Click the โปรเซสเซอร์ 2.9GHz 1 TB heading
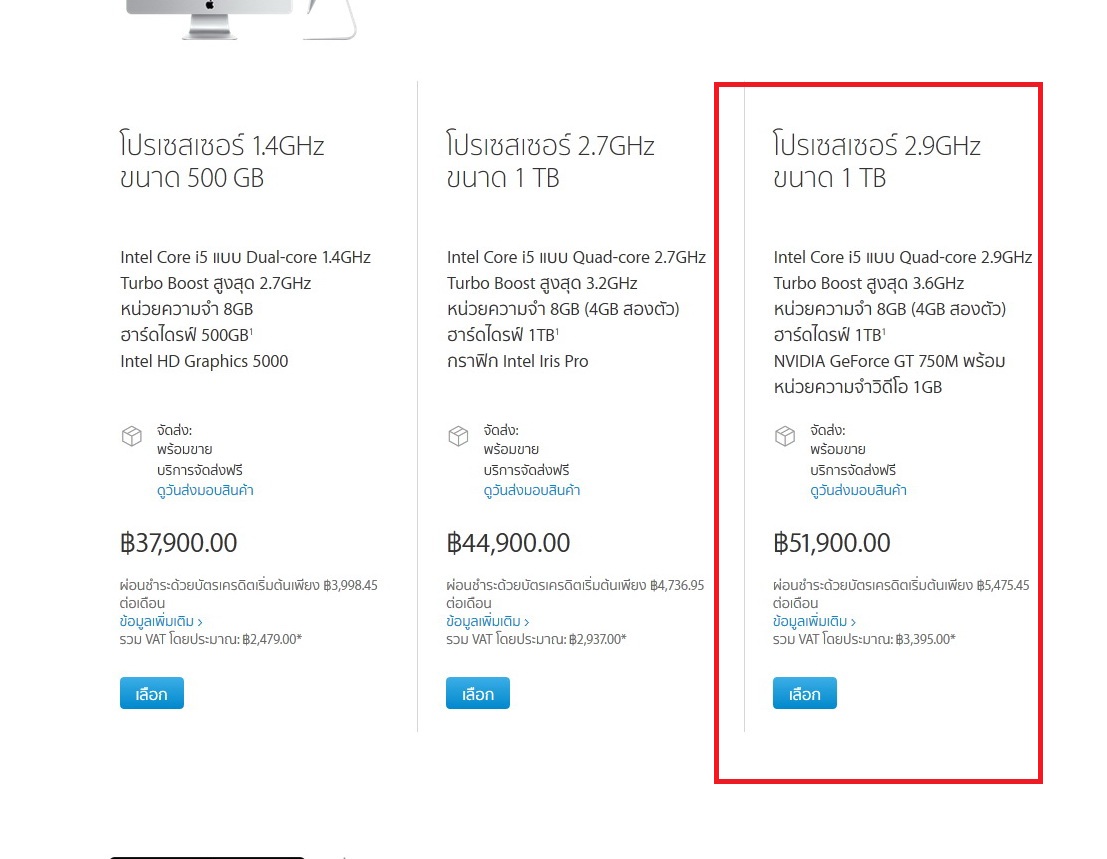The height and width of the screenshot is (859, 1107). coord(877,162)
